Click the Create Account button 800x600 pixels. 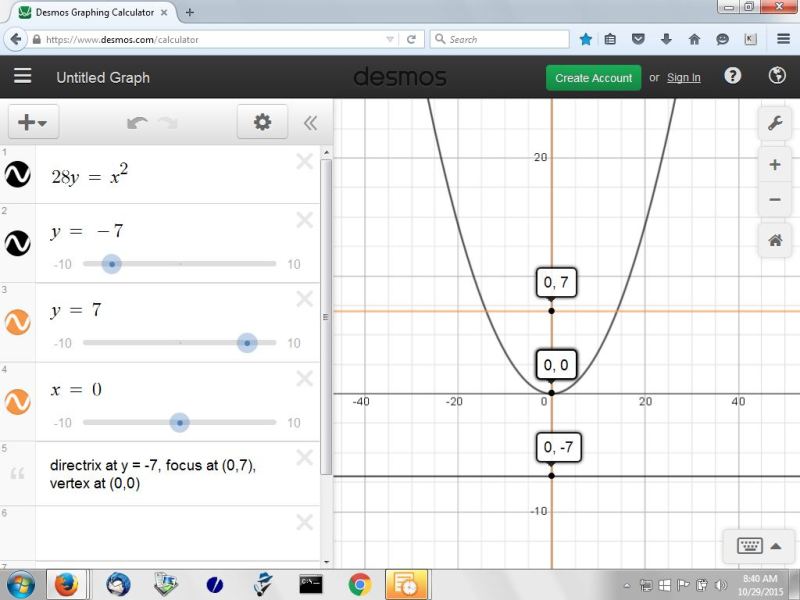(593, 78)
